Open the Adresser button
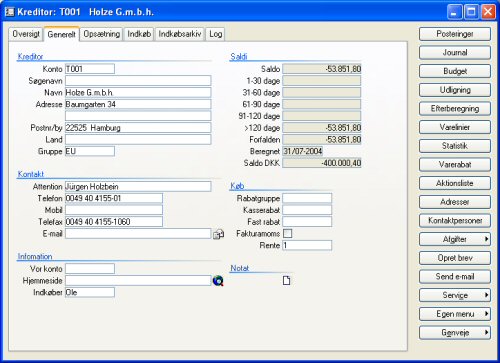Screen dimensions: 500x363 click(x=455, y=202)
